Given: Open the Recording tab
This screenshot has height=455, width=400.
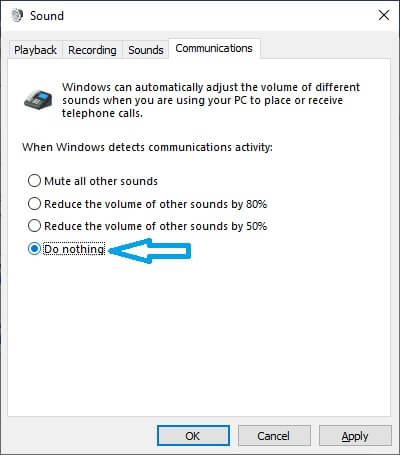Looking at the screenshot, I should [x=92, y=50].
